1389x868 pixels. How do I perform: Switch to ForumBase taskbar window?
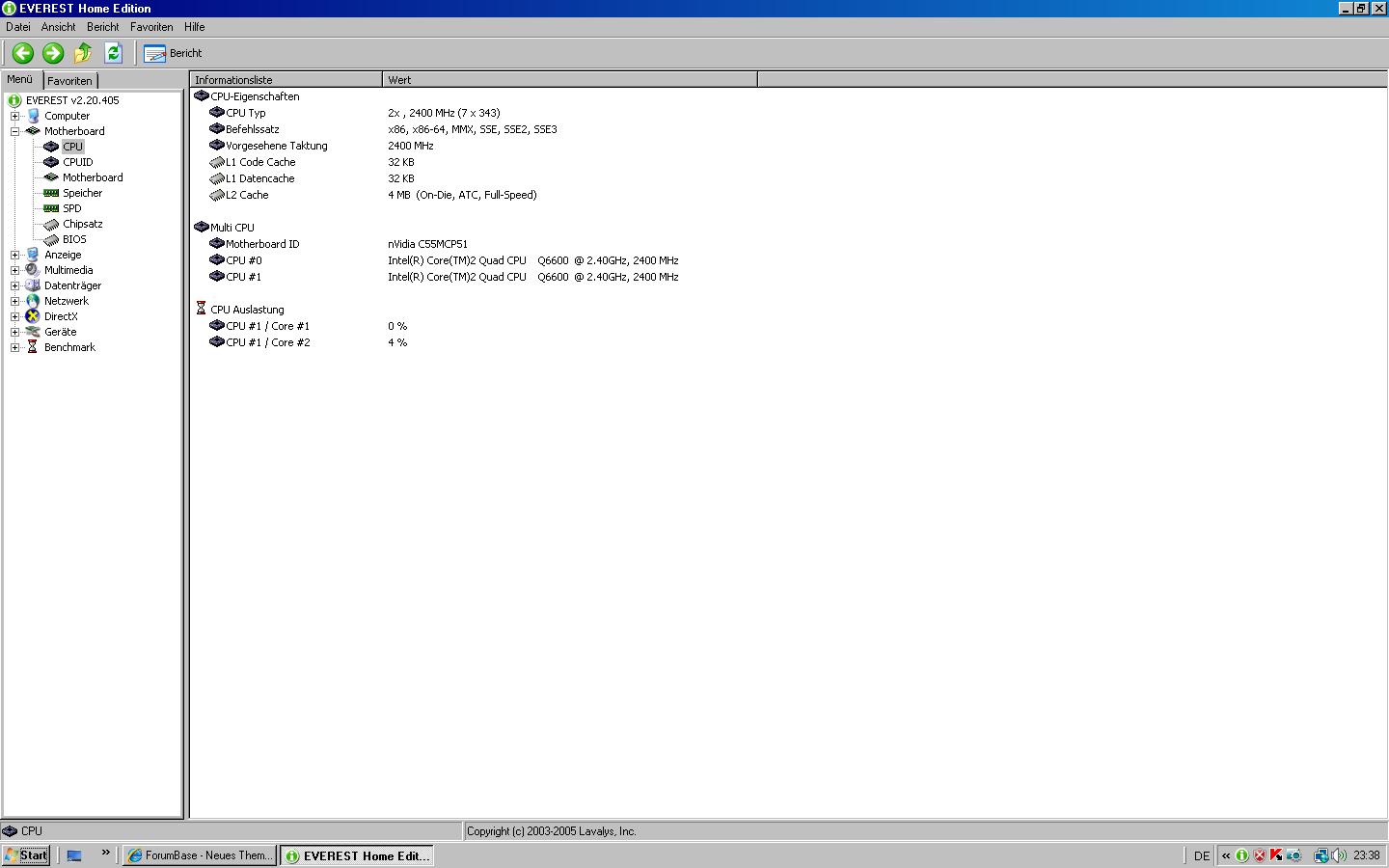200,855
